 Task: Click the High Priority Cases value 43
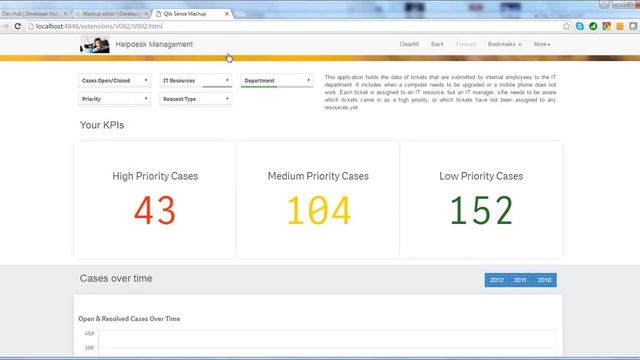[155, 211]
